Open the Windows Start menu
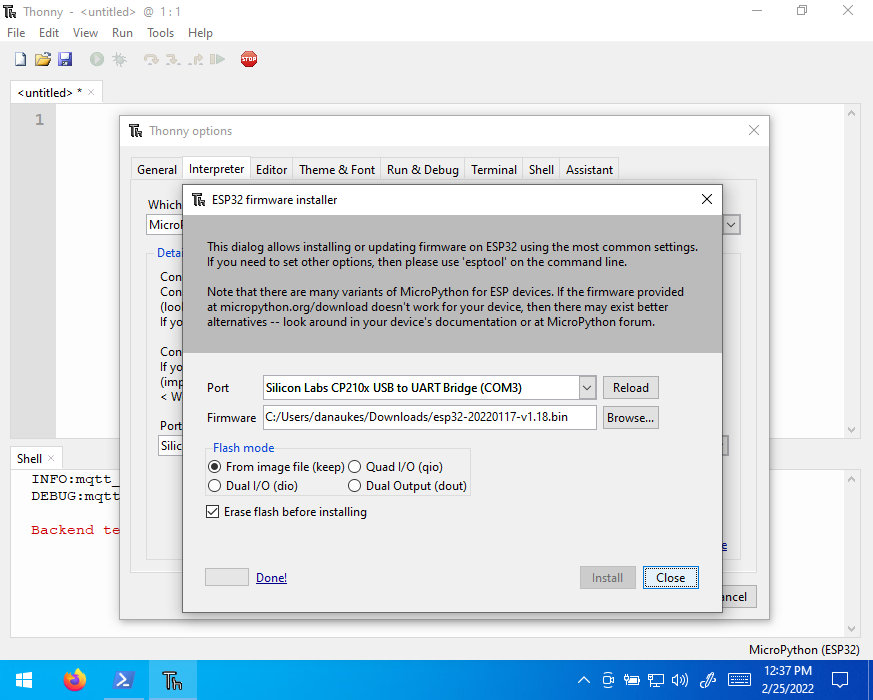This screenshot has width=873, height=700. [x=24, y=680]
